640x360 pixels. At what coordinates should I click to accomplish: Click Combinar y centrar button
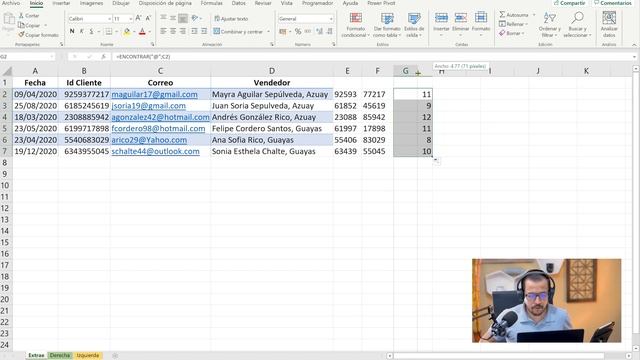[x=238, y=31]
